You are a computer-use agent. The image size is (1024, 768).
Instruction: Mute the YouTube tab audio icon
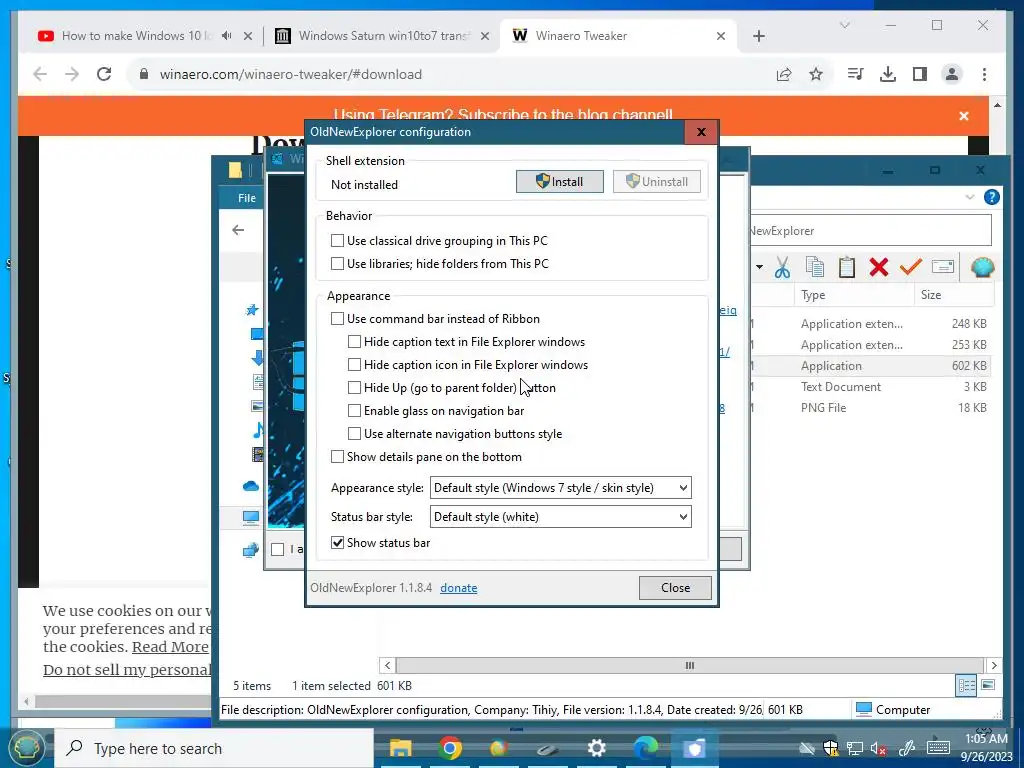tap(227, 36)
